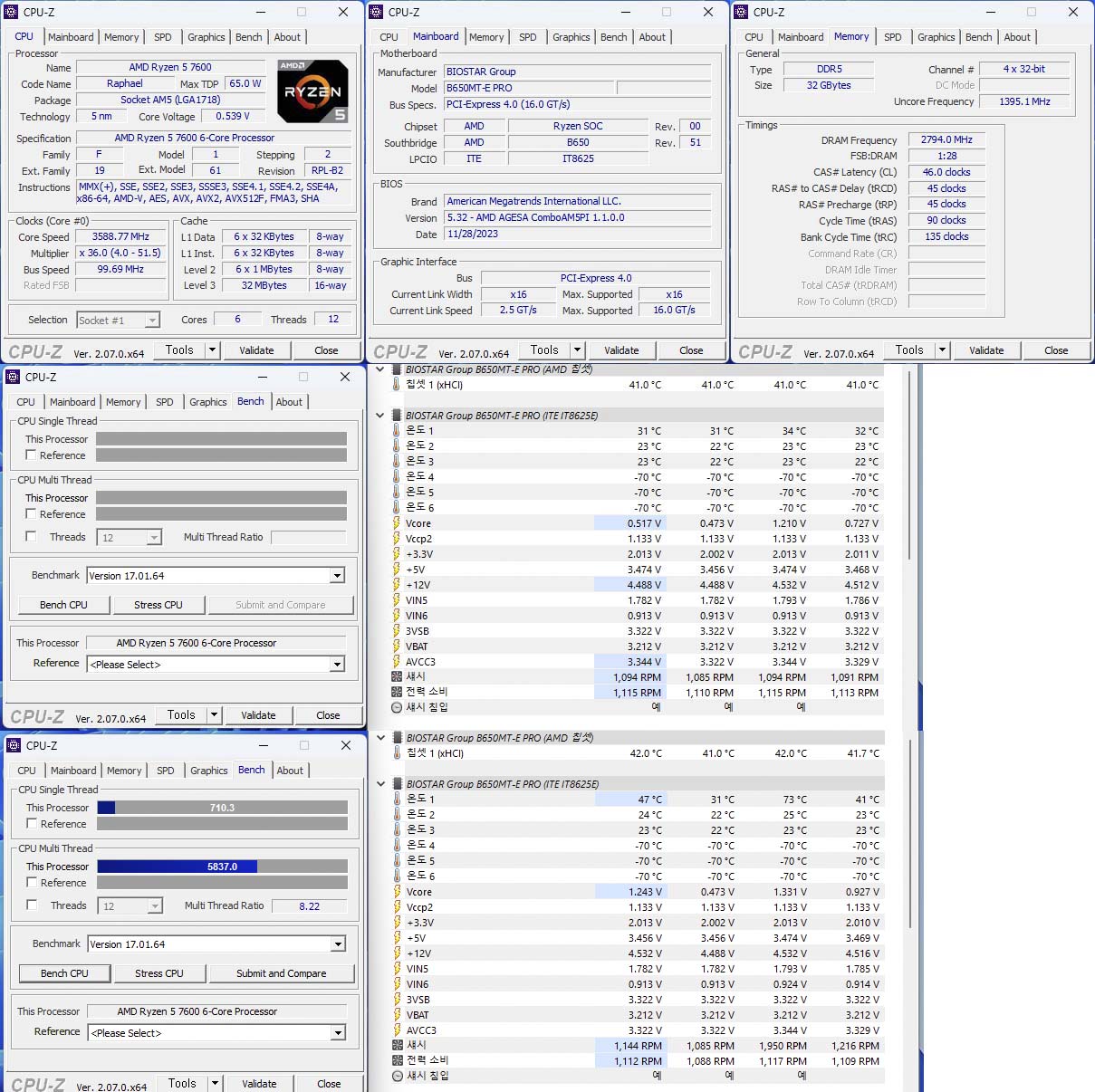
Task: Click lightning icon of Vccp2 row below 0.517 V Vcore
Action: coord(396,539)
